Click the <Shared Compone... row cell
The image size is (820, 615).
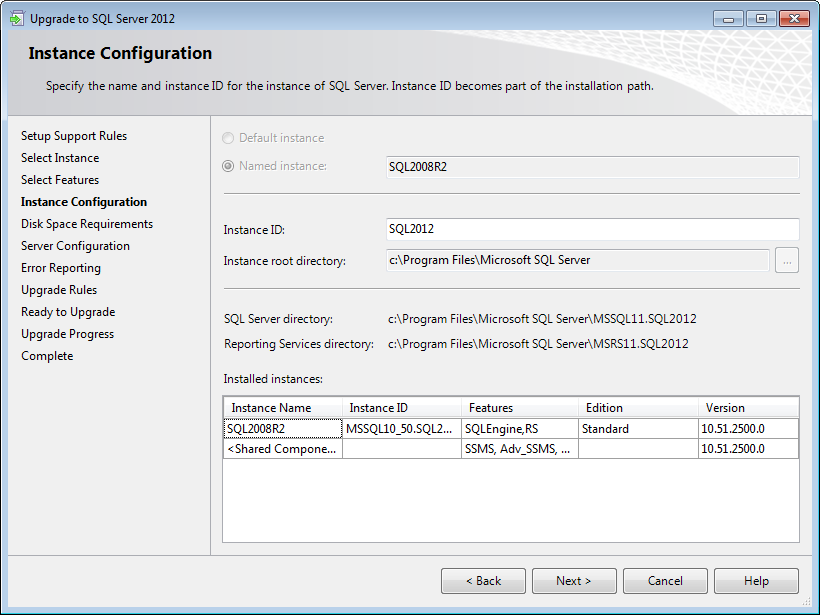click(283, 449)
